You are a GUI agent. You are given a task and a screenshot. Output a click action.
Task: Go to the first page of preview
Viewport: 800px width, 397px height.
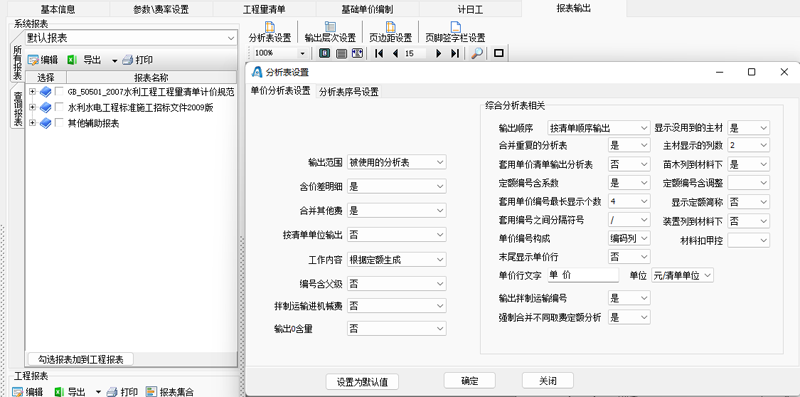(379, 53)
